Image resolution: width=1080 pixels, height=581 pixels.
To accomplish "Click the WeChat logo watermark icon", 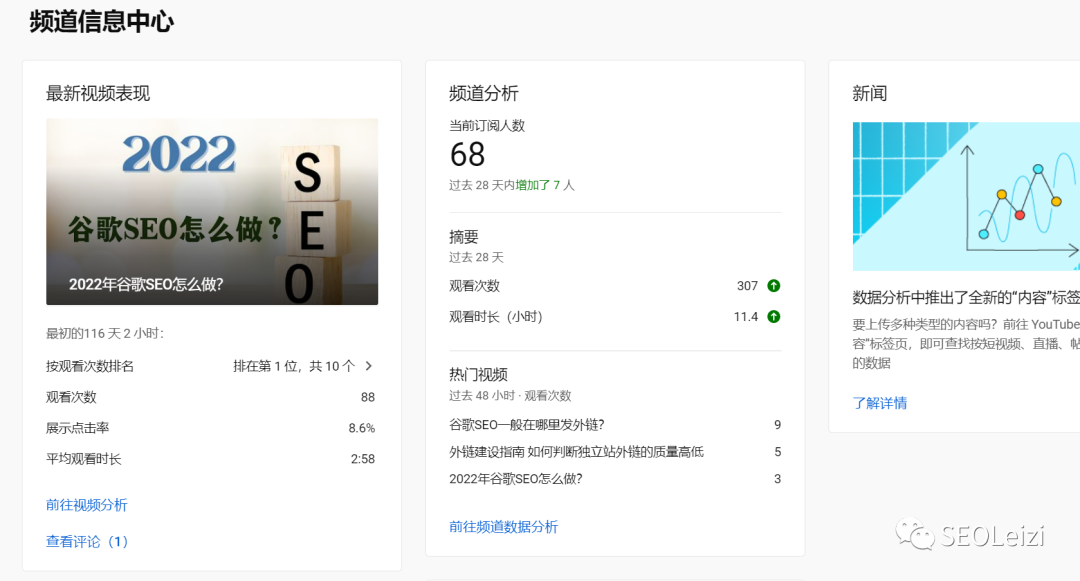I will tap(915, 535).
